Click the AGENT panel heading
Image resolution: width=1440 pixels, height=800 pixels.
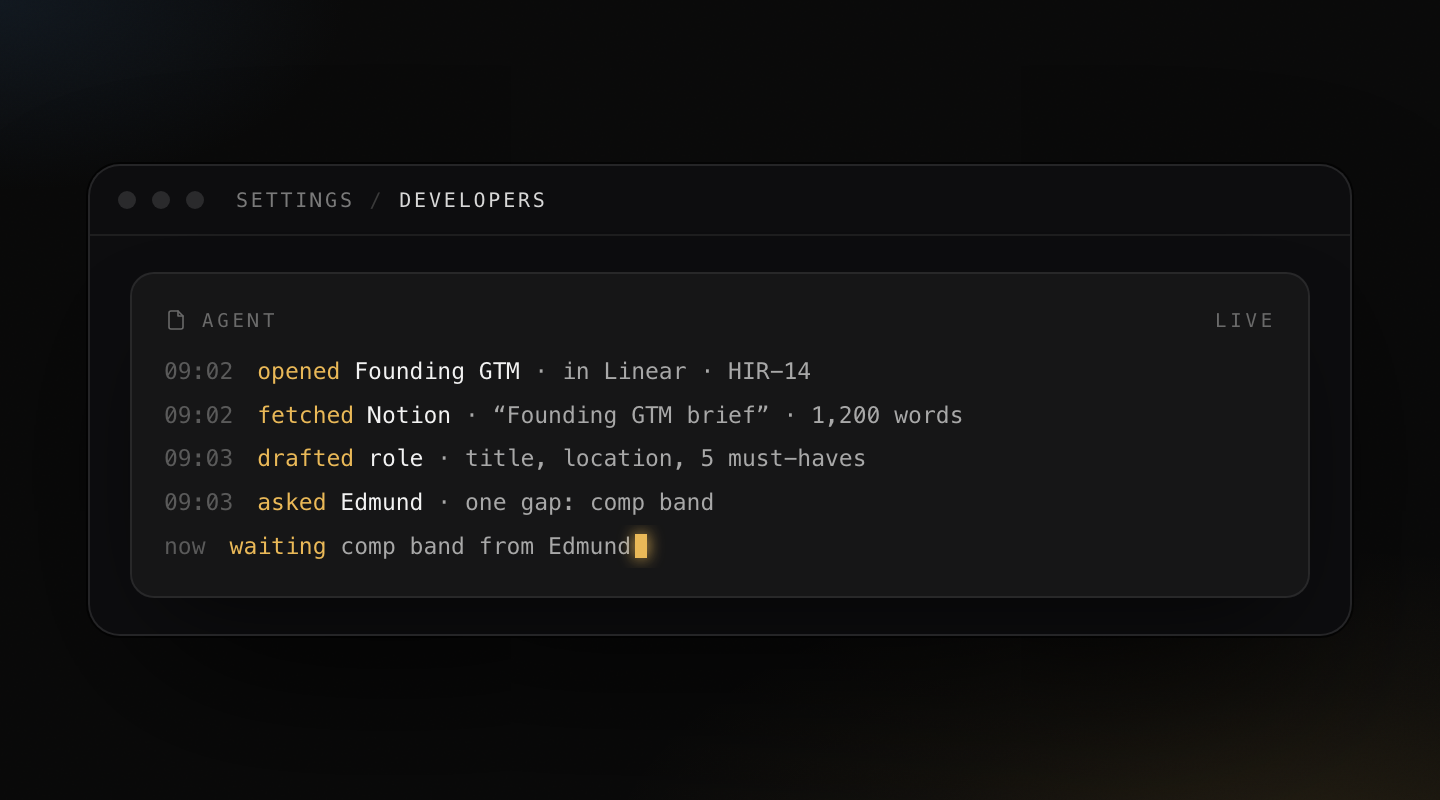(239, 320)
